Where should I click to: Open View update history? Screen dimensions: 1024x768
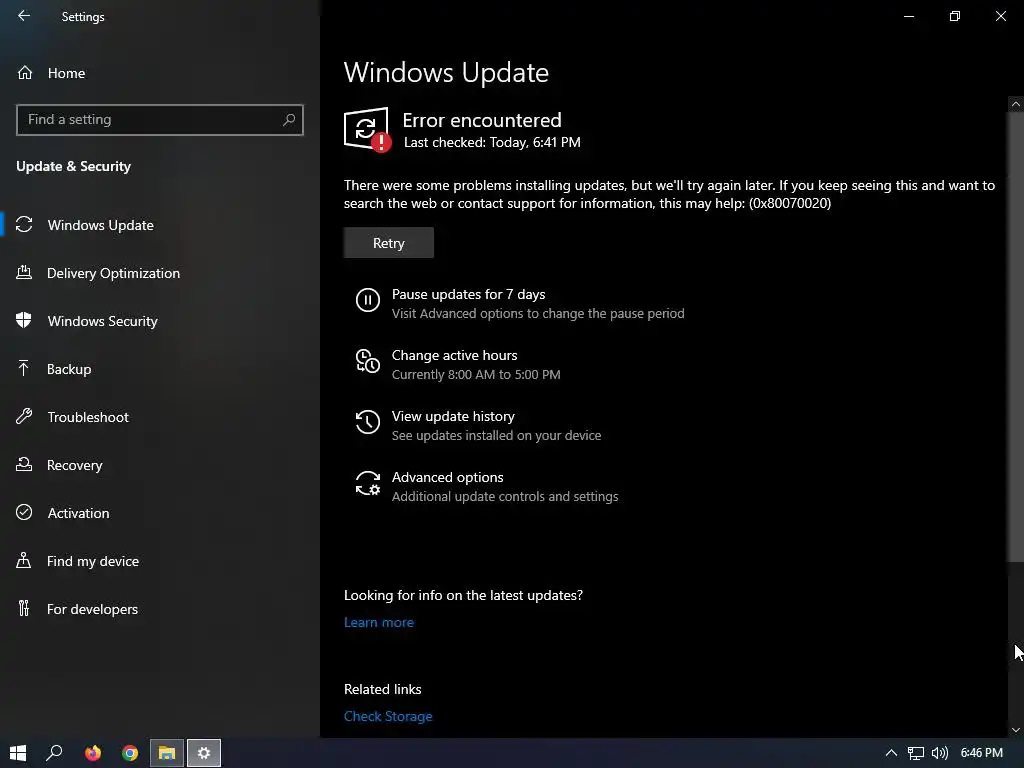click(x=453, y=416)
